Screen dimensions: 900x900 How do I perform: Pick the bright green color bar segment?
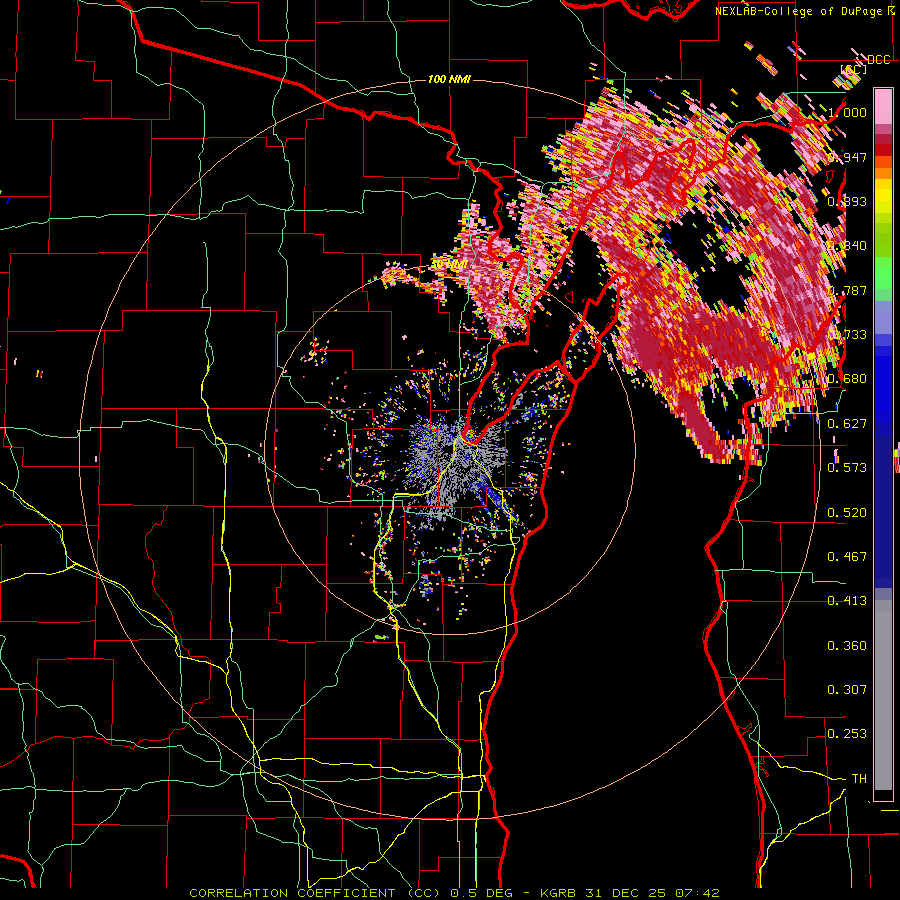click(883, 274)
